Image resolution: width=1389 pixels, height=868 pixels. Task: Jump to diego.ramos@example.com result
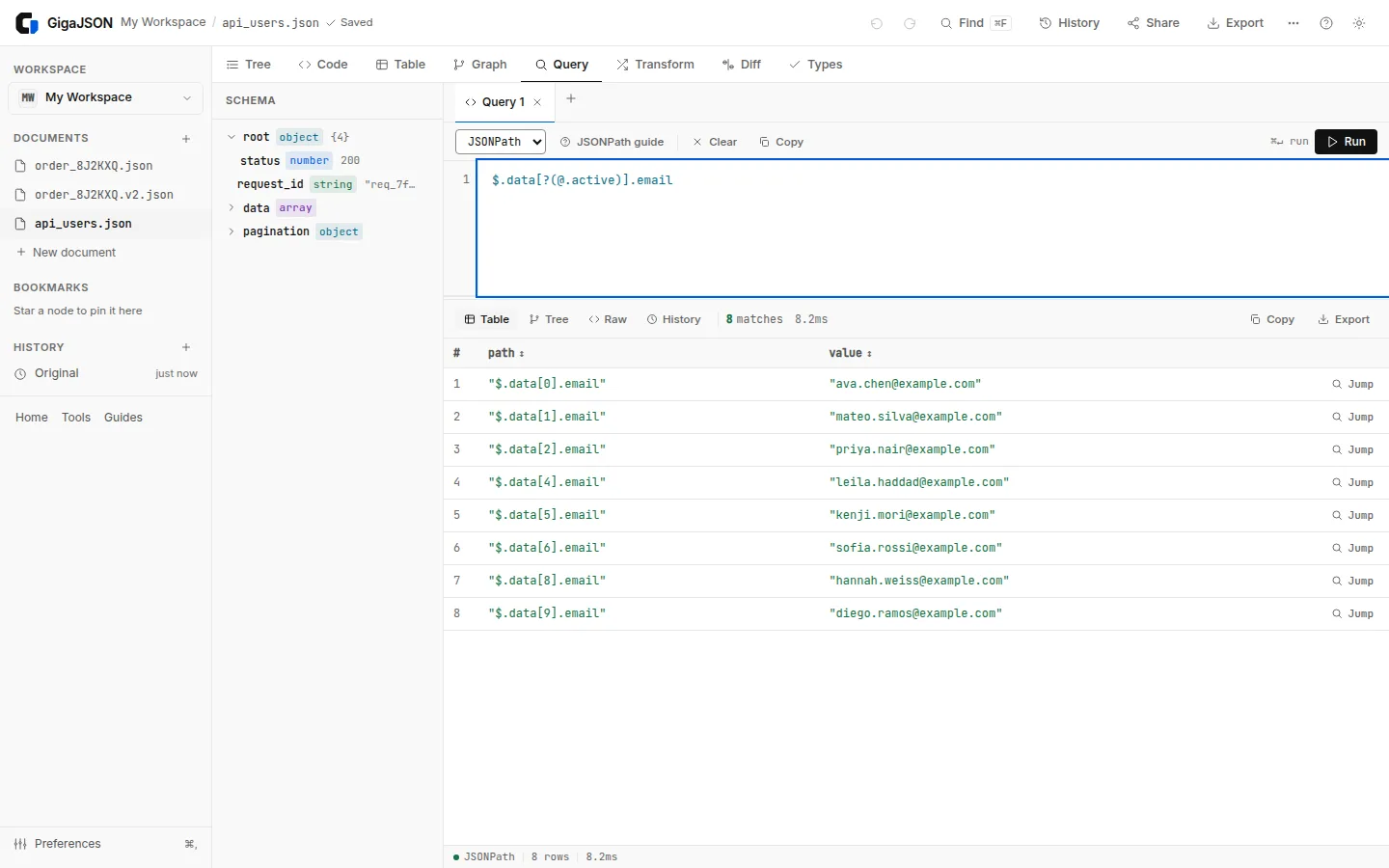point(1353,613)
